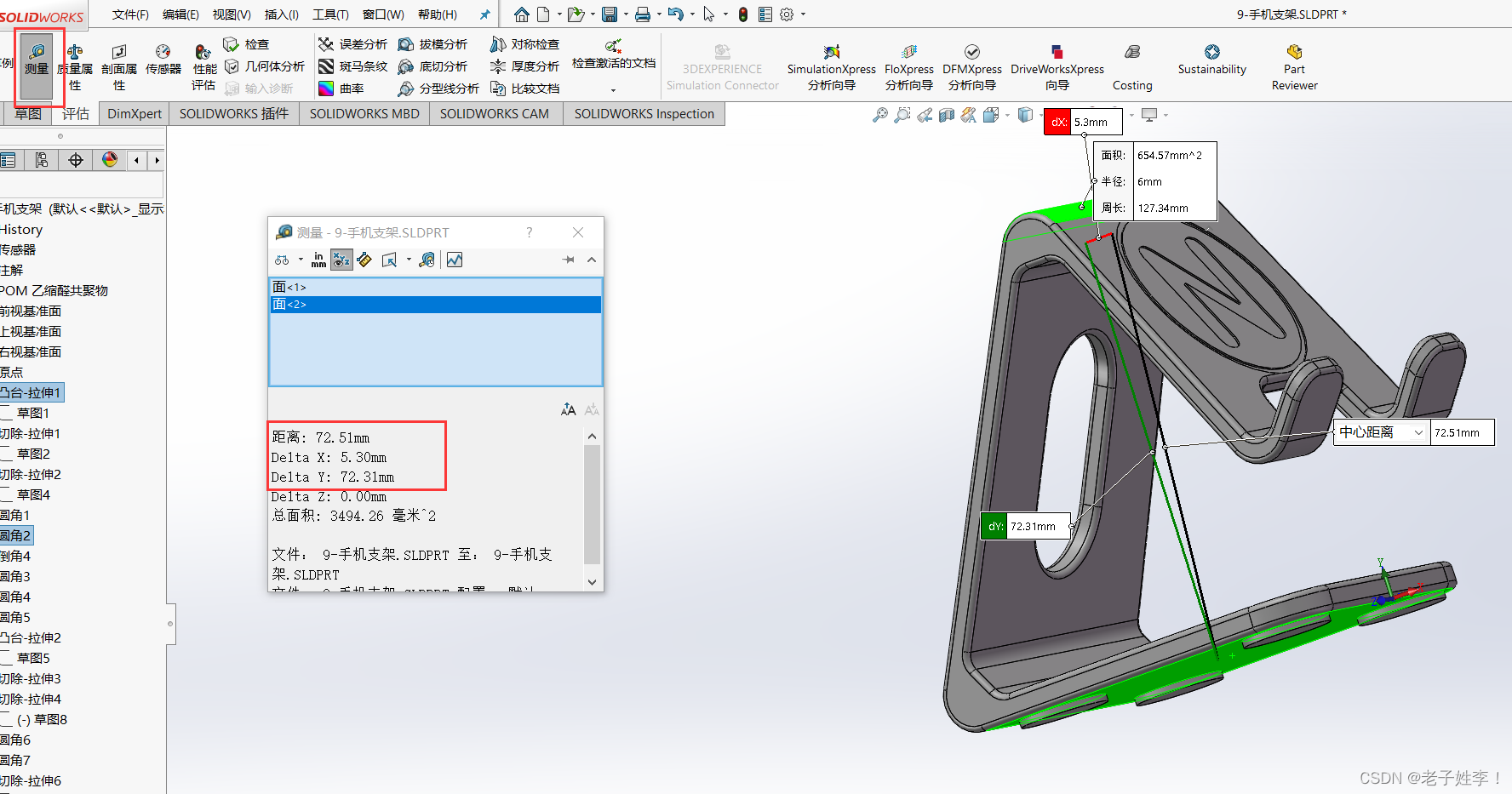Open the appearance color wheel tab in manager
The image size is (1512, 794).
[x=110, y=160]
